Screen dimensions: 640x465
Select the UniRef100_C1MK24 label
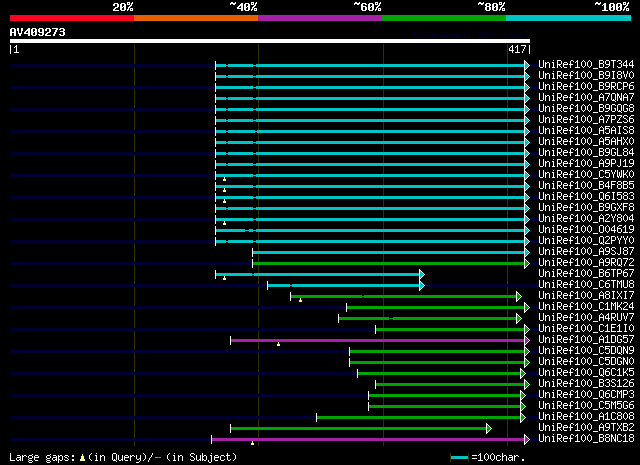[586, 307]
